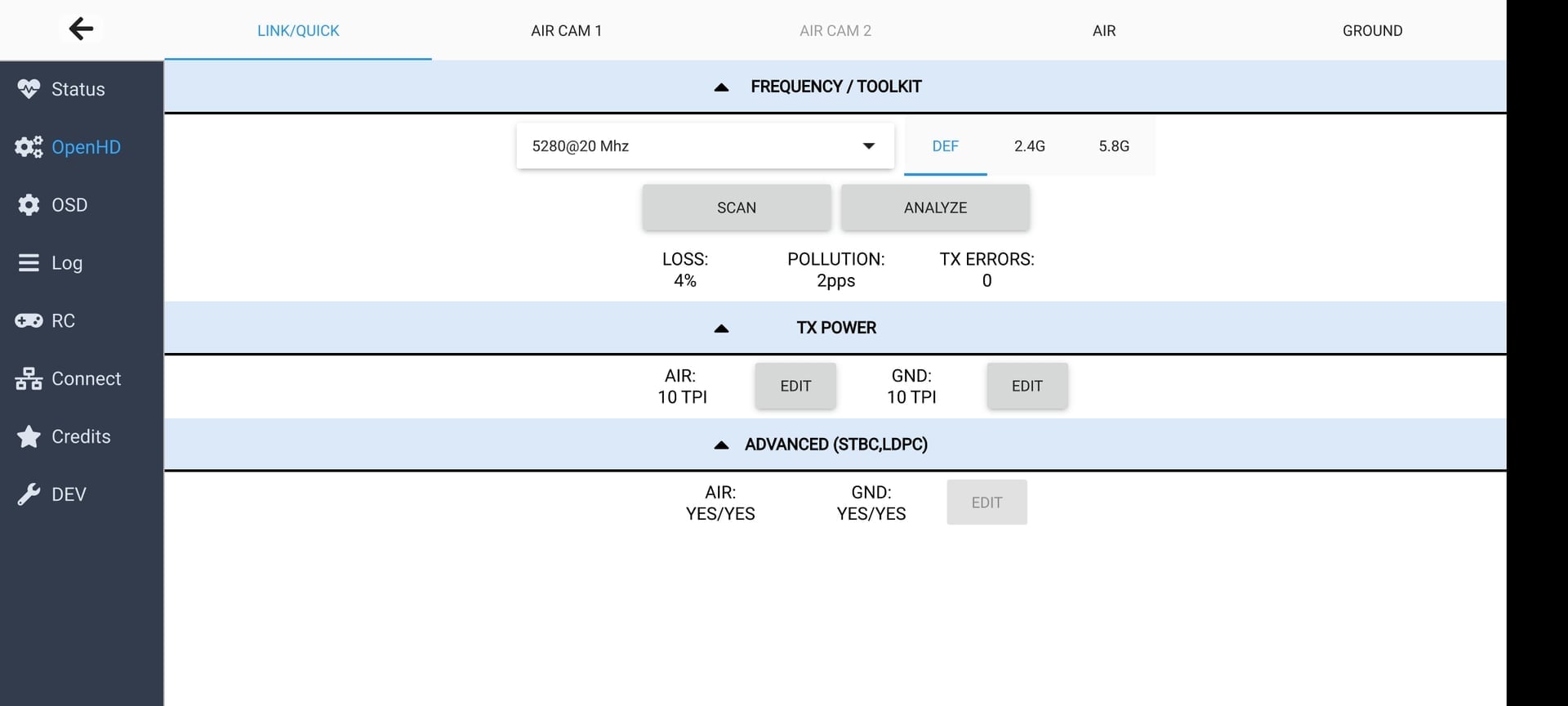Switch to the AIR CAM 1 tab
The width and height of the screenshot is (1568, 706).
coord(566,31)
